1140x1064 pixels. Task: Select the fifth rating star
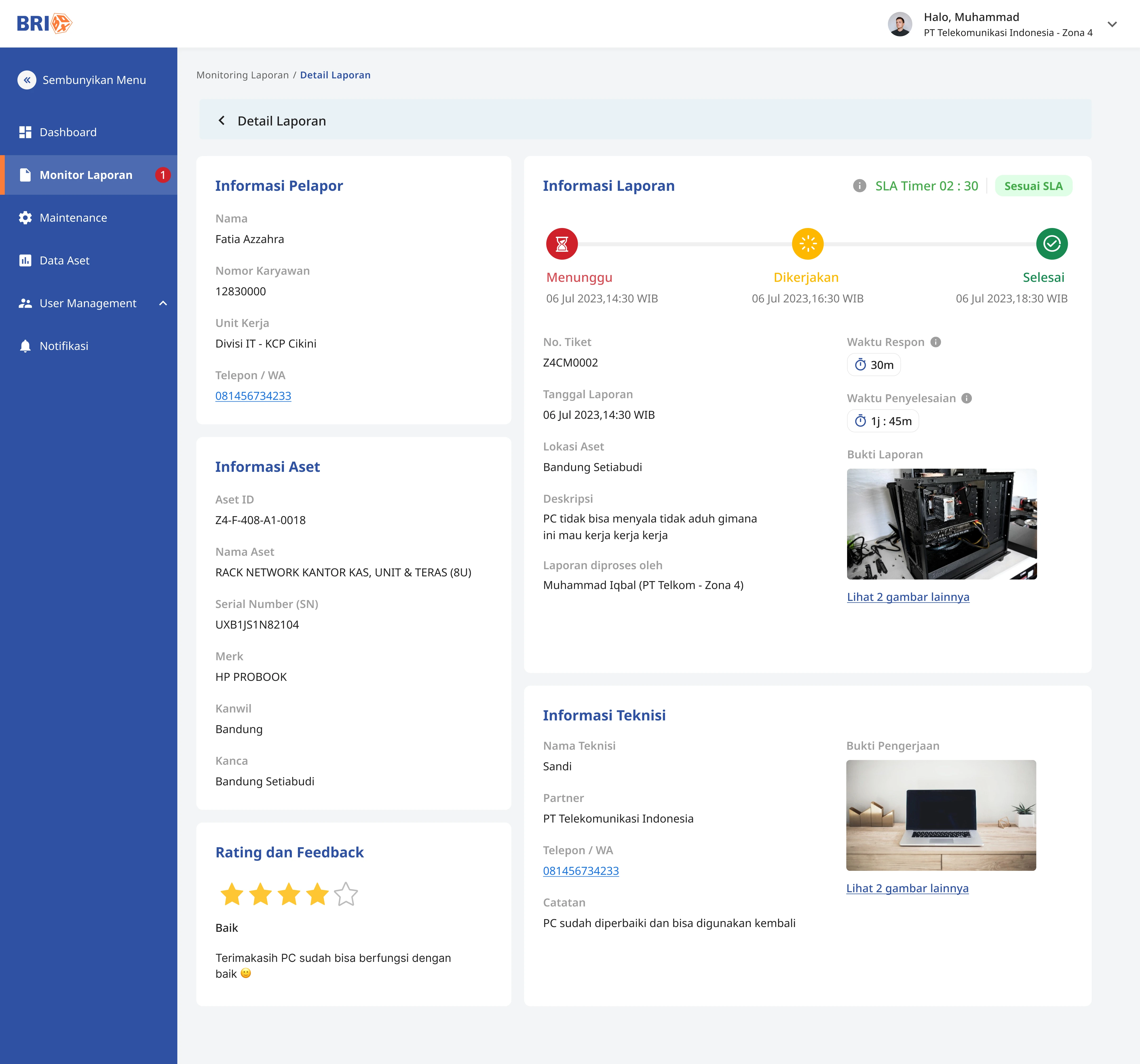[x=345, y=894]
